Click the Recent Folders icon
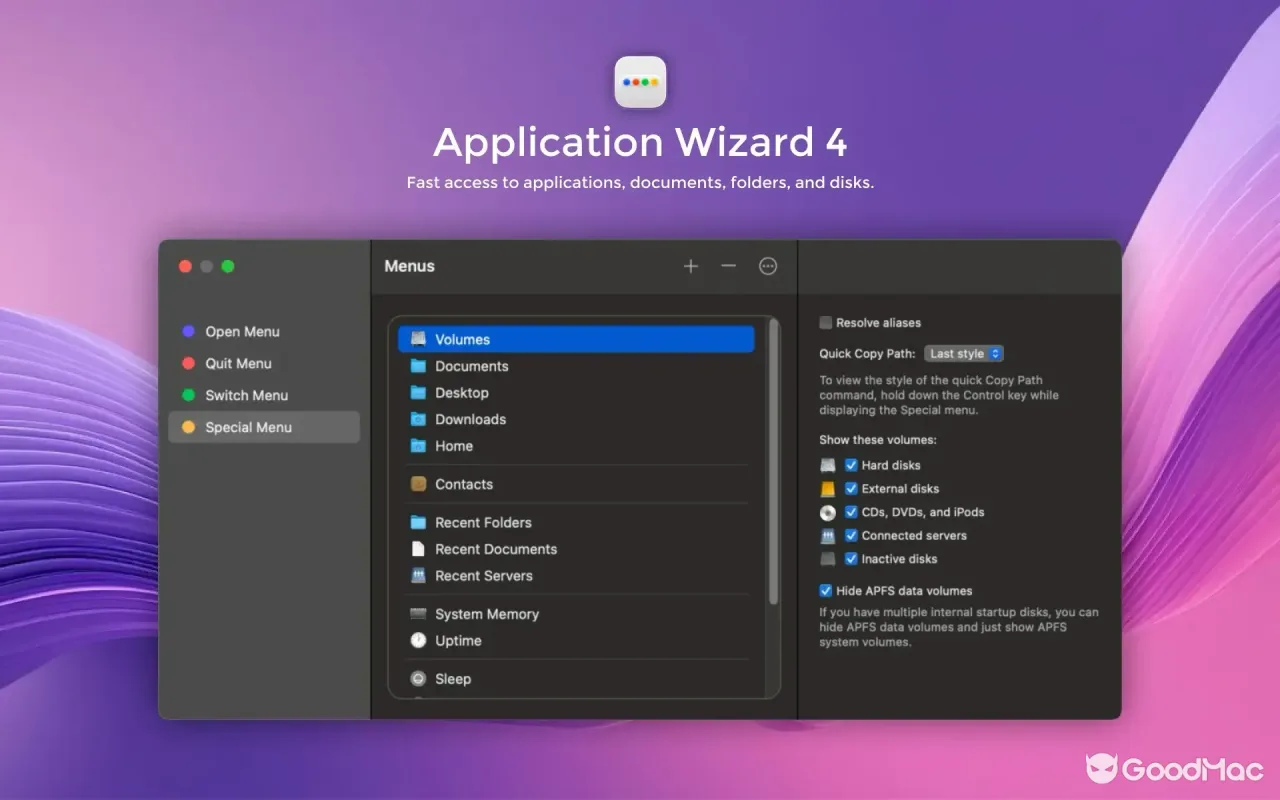 418,522
